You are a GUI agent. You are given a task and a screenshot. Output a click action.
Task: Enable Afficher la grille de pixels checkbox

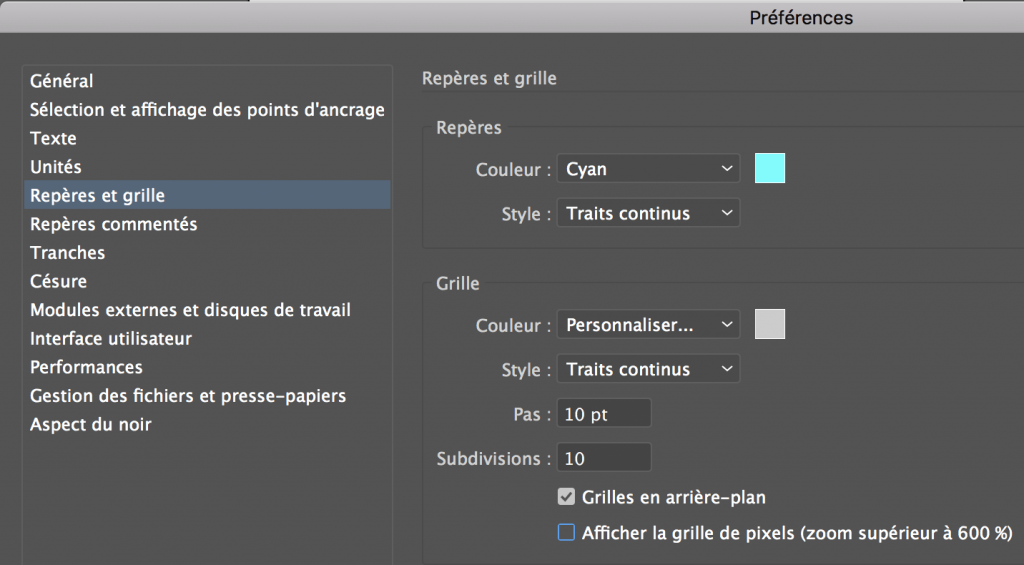(566, 533)
